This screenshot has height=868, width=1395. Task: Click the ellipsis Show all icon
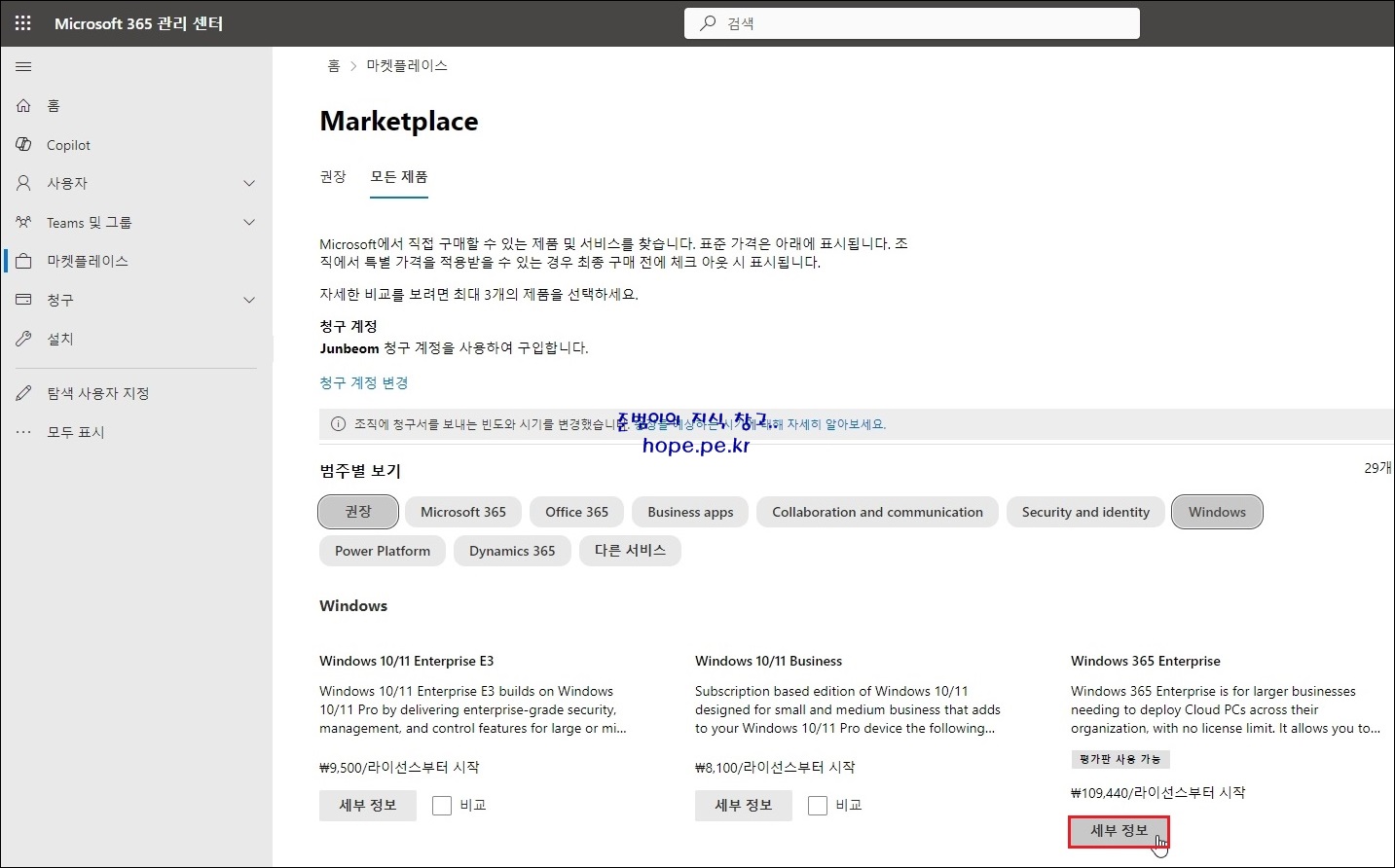(23, 432)
